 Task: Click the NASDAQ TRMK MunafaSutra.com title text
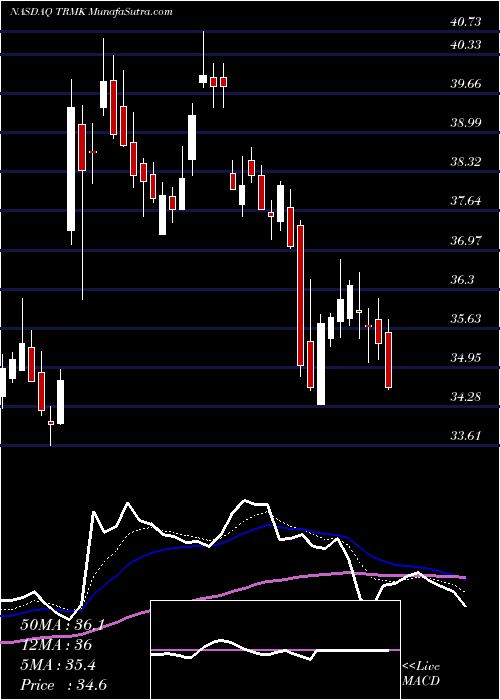click(91, 11)
